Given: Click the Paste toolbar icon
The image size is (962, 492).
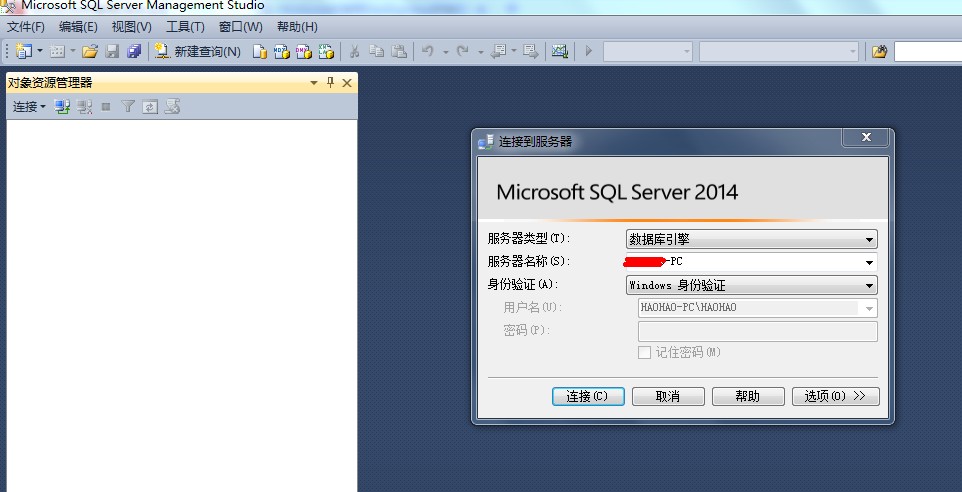Looking at the screenshot, I should point(399,52).
